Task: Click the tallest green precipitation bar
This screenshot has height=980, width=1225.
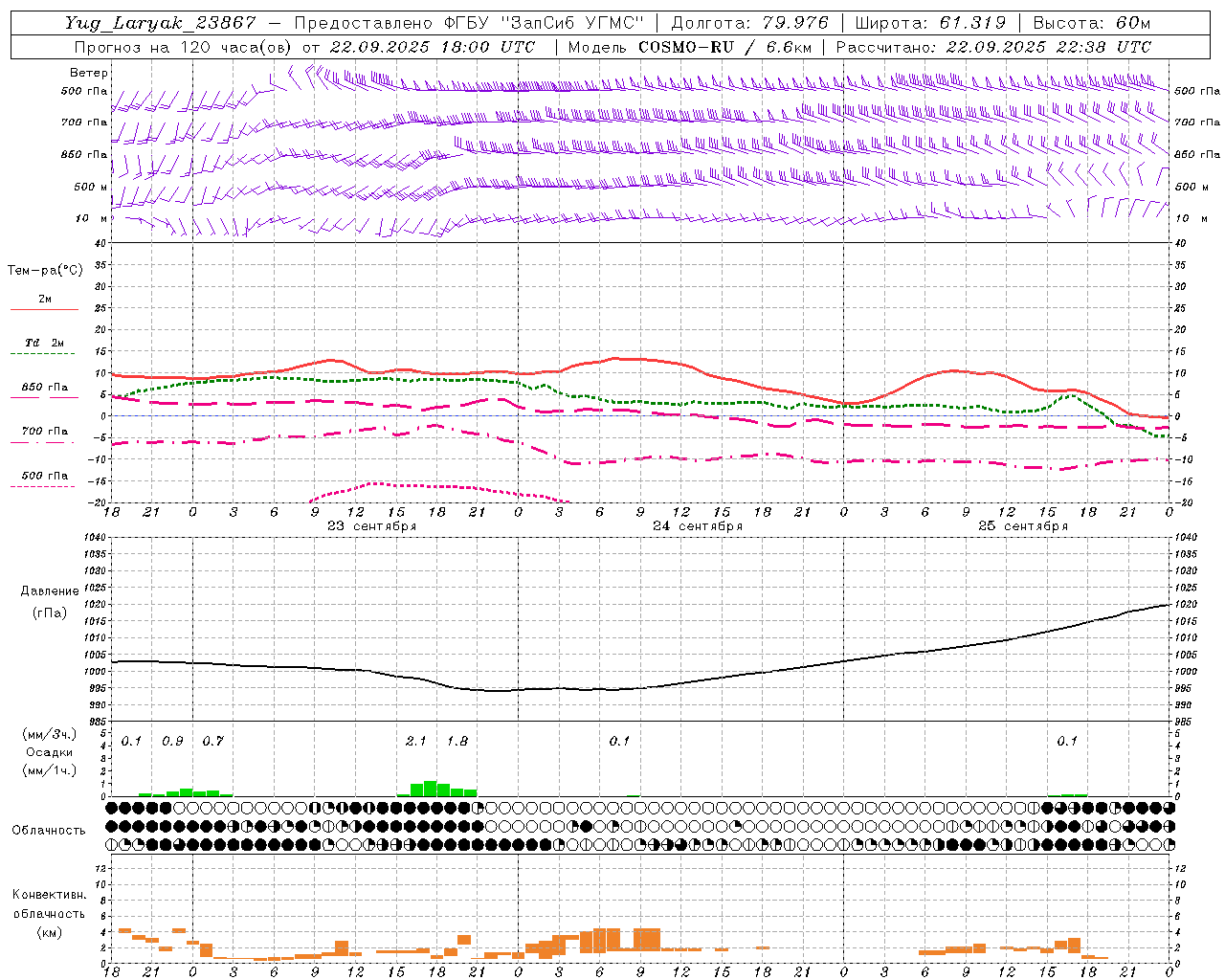Action: click(430, 789)
